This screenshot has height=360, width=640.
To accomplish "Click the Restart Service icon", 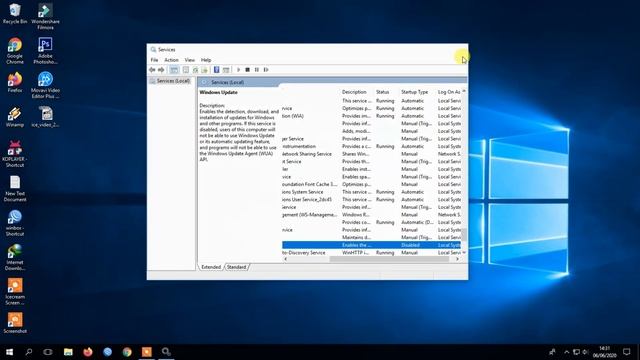I will click(266, 70).
